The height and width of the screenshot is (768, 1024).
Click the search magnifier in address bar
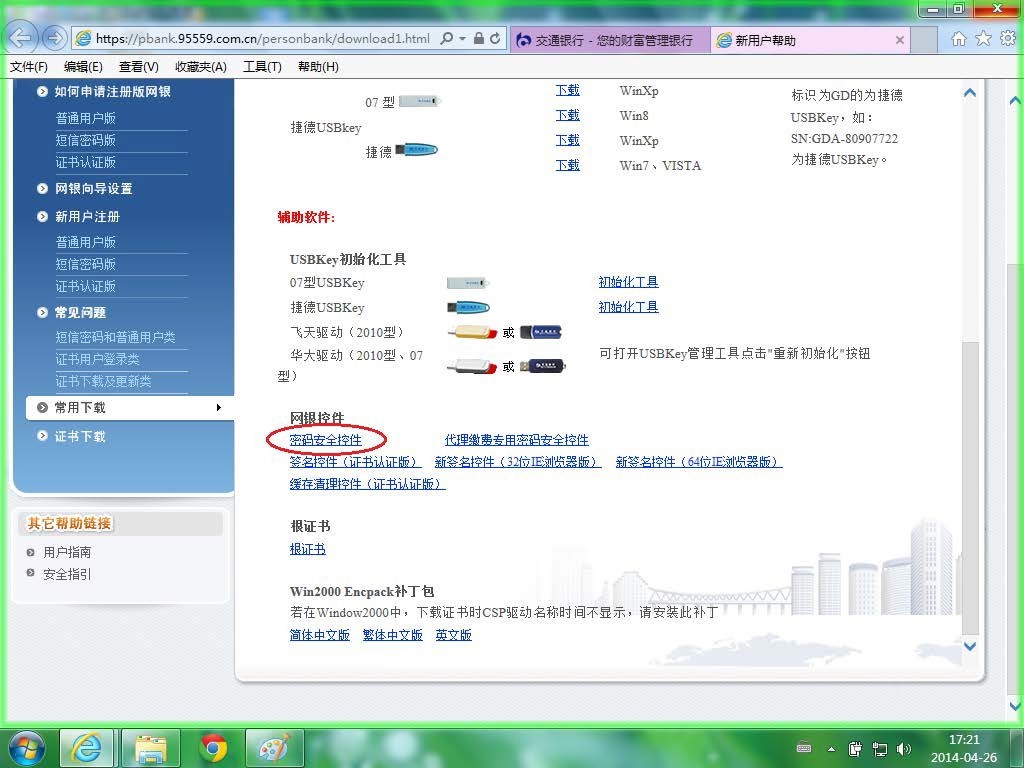(x=447, y=39)
